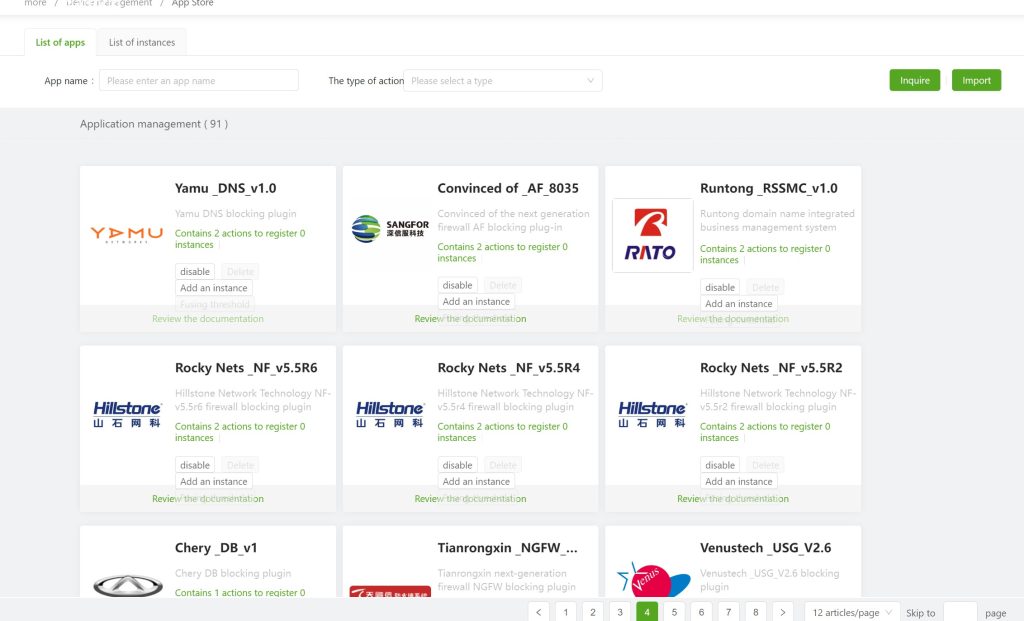Disable Rocky Nets _NF_v5.5R2 app
The width and height of the screenshot is (1024, 621).
[720, 465]
